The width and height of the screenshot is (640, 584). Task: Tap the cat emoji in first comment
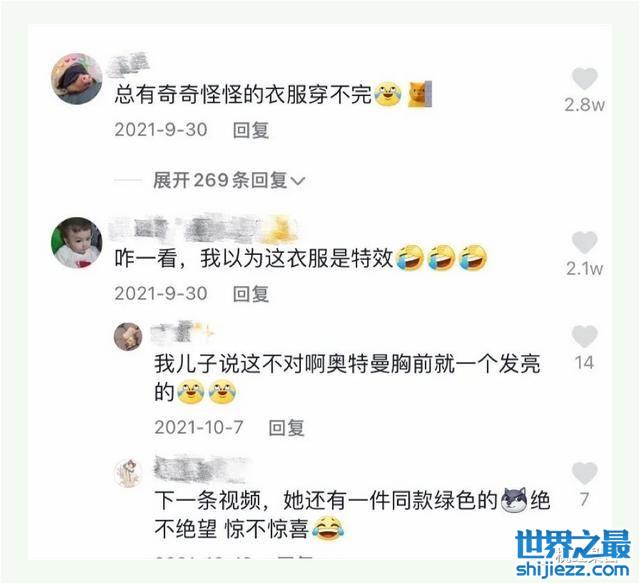coord(419,94)
